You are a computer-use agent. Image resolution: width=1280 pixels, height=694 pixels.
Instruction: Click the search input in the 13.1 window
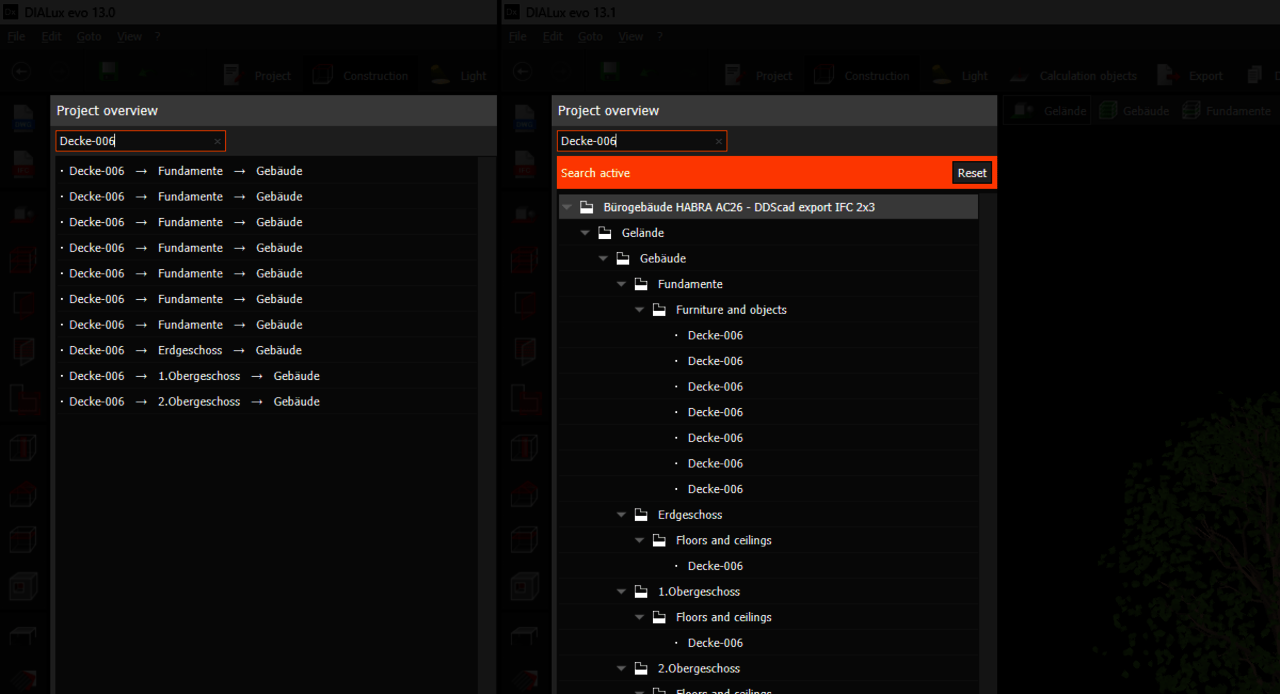point(635,142)
